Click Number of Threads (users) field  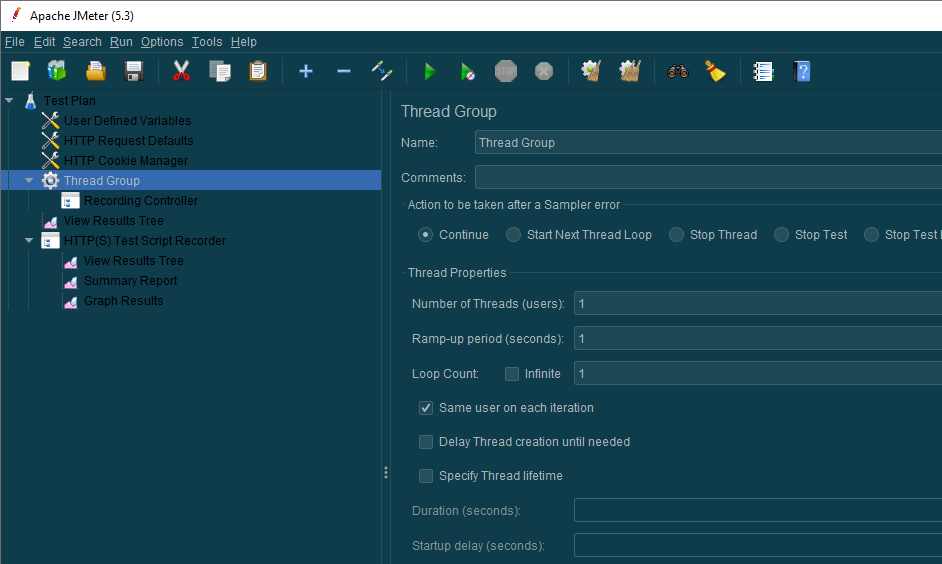pos(758,303)
